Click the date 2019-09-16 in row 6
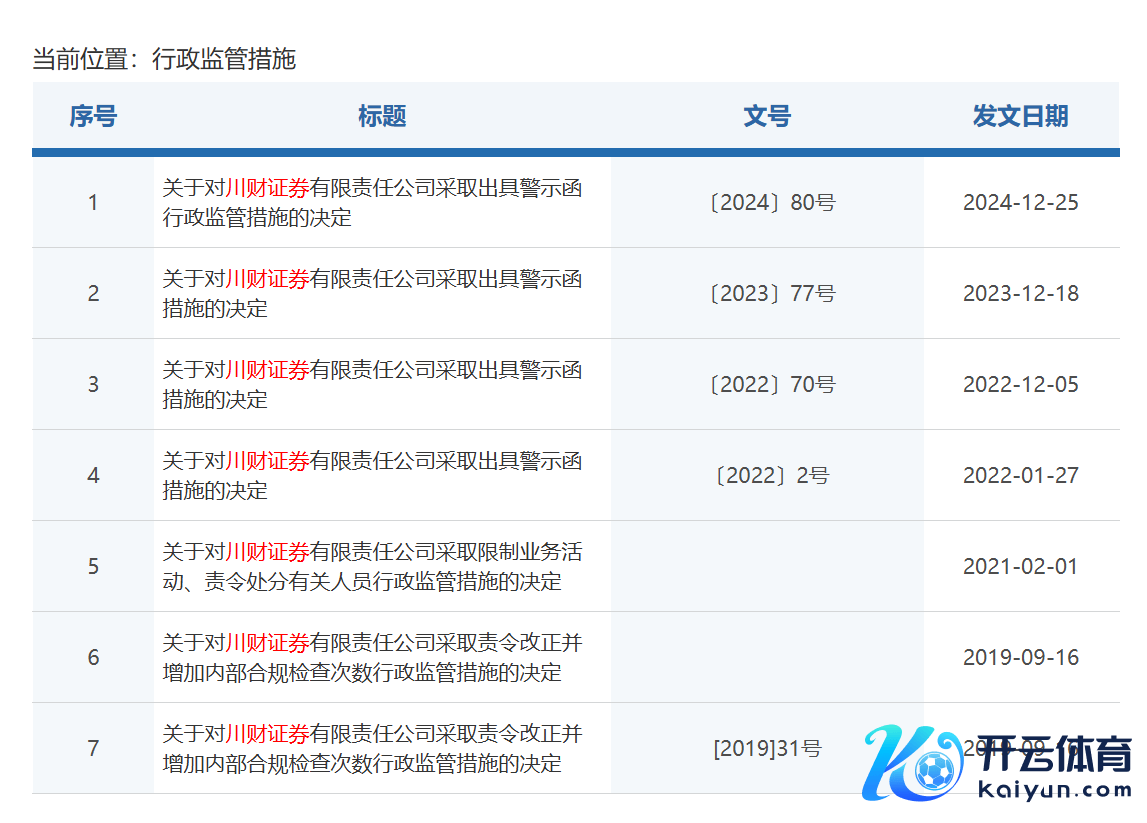This screenshot has width=1147, height=823. (x=1020, y=658)
